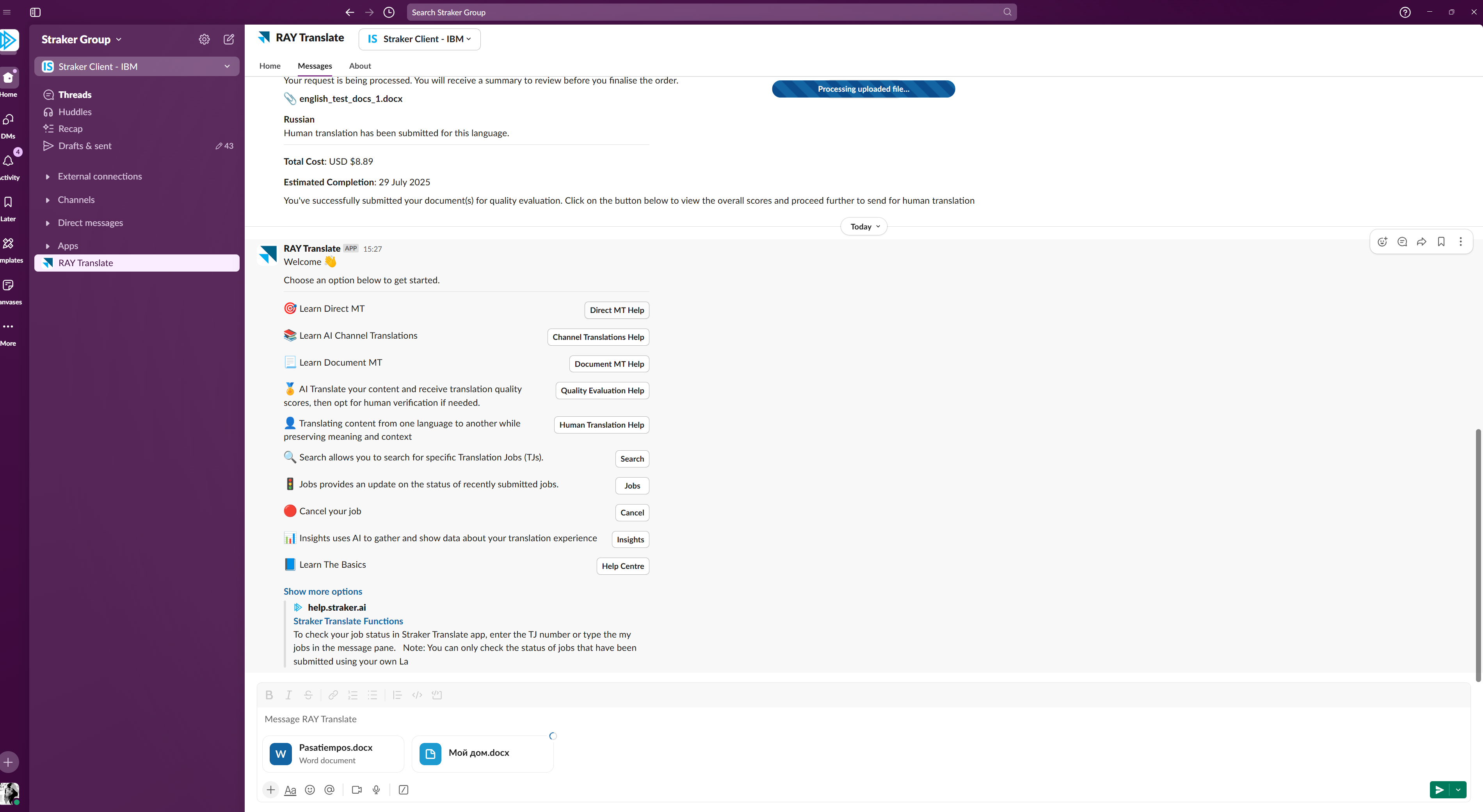Open workspace preferences gear icon

click(x=204, y=39)
